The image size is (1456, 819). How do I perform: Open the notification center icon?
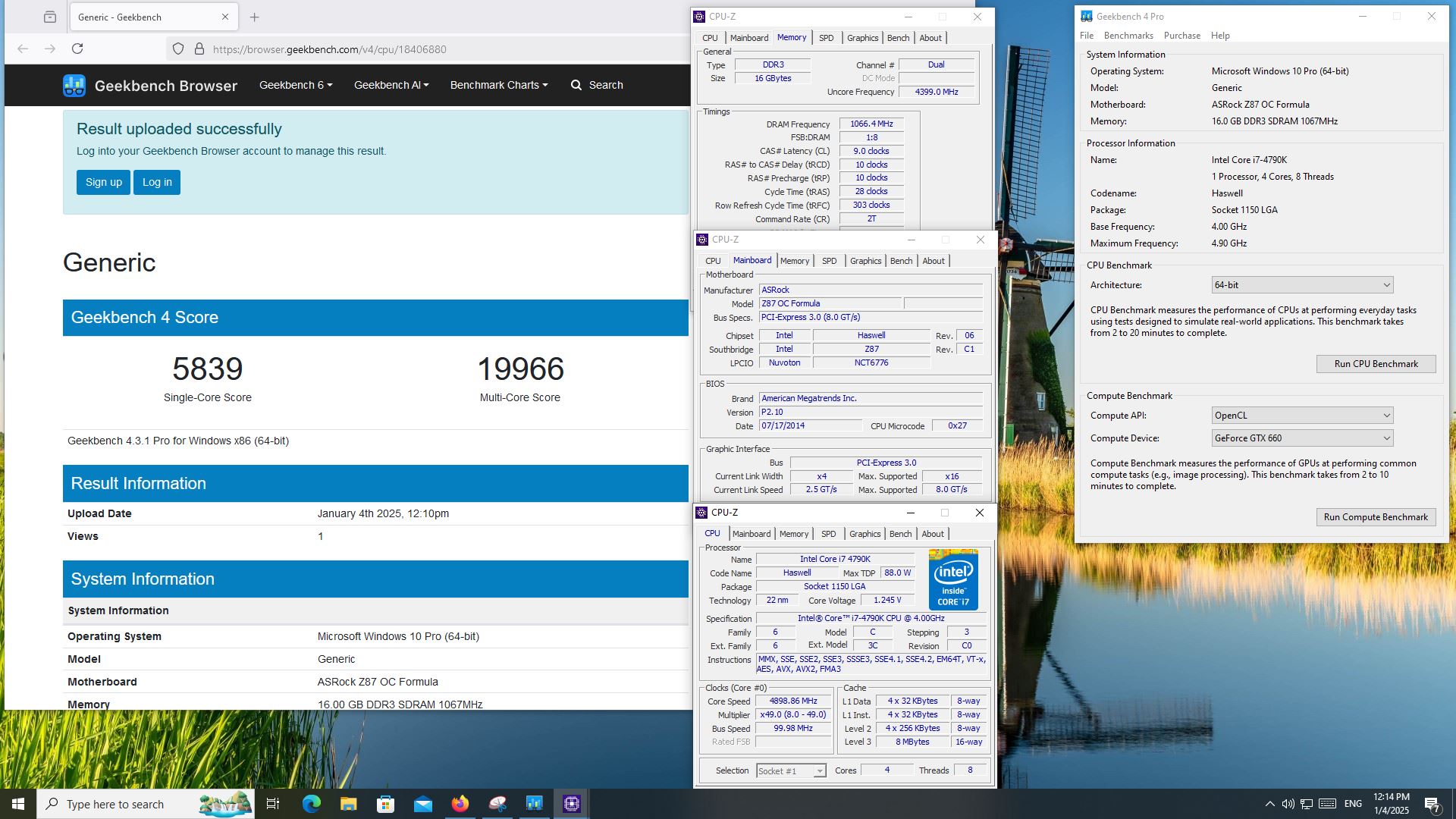1432,804
